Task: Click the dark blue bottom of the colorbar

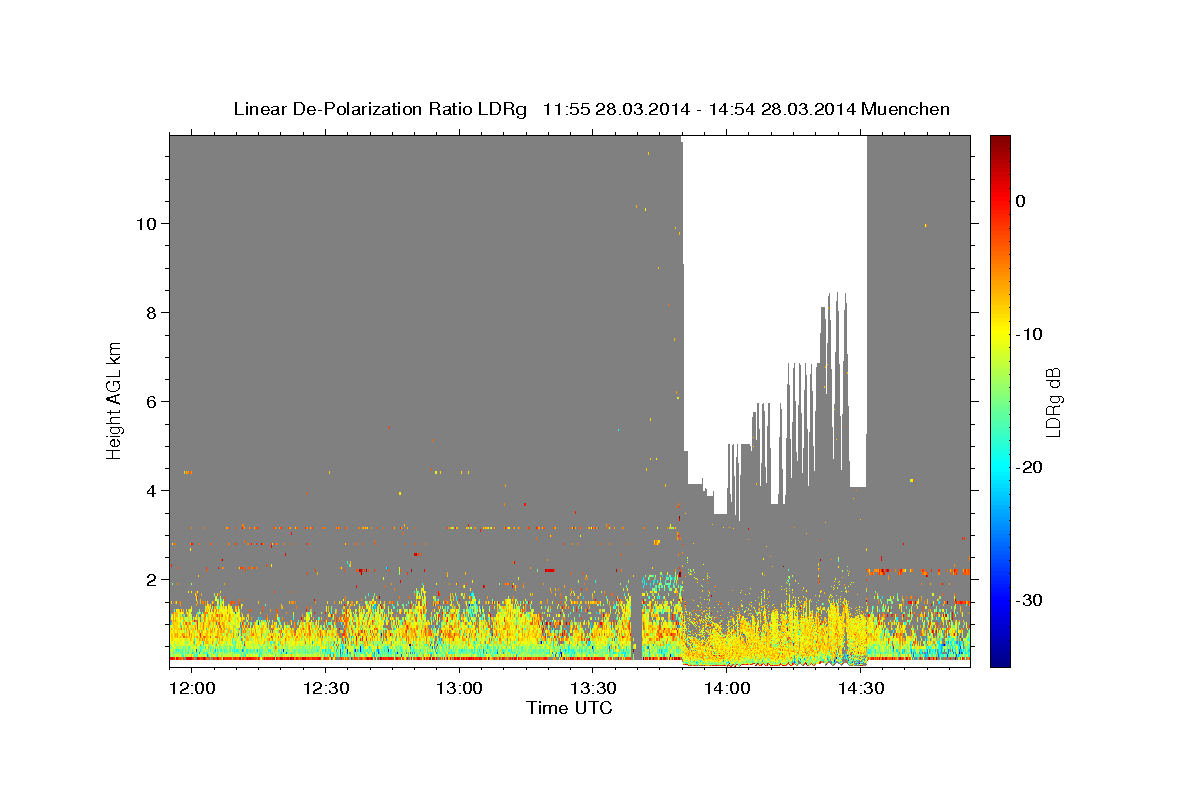Action: [1000, 658]
